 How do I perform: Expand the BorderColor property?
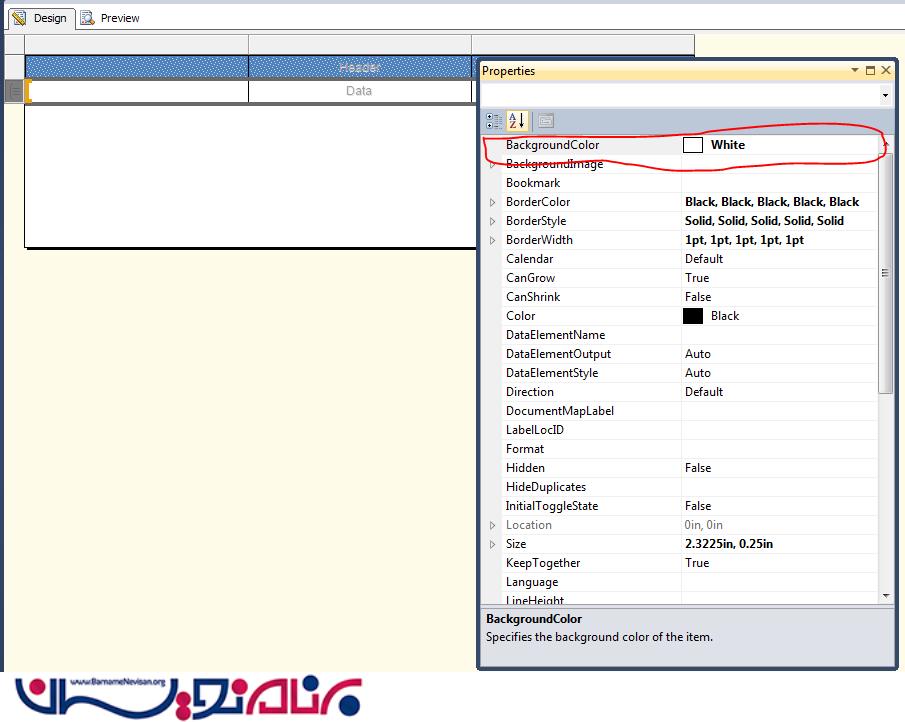(492, 202)
